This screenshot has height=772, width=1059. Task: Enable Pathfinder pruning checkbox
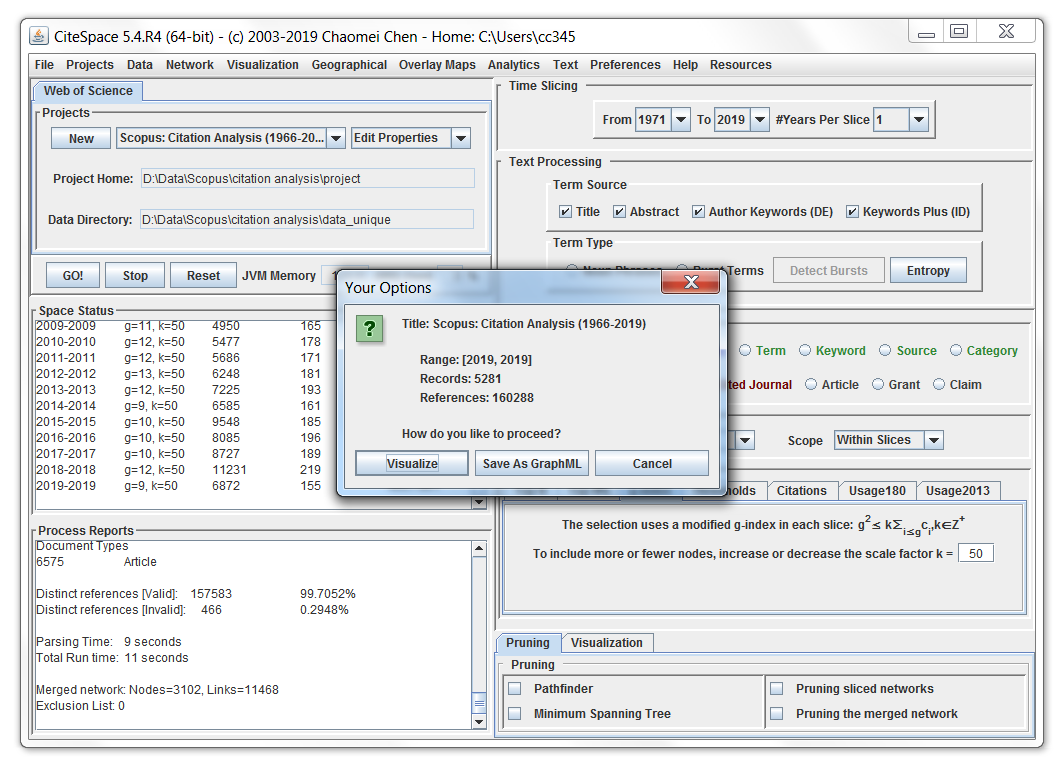[515, 688]
